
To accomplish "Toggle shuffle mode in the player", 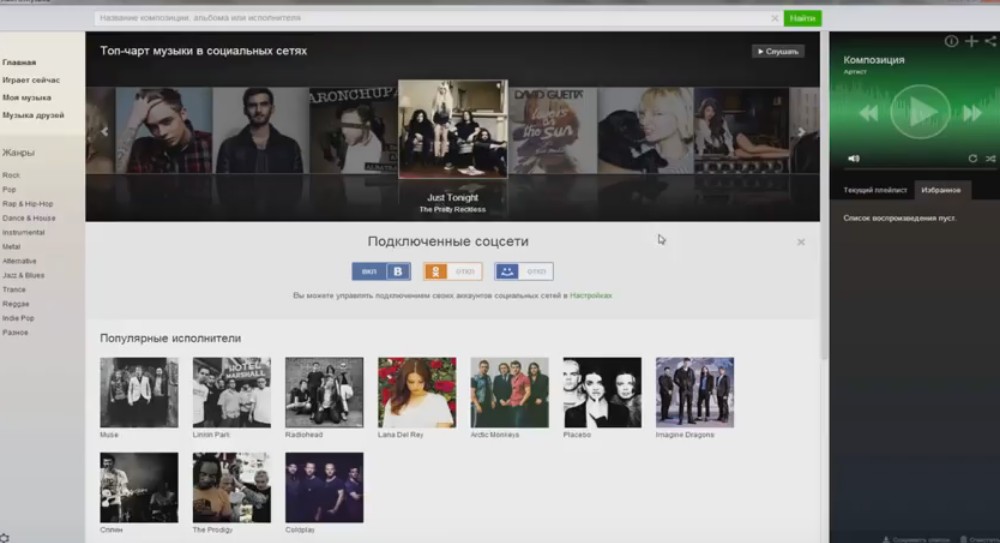I will 990,158.
